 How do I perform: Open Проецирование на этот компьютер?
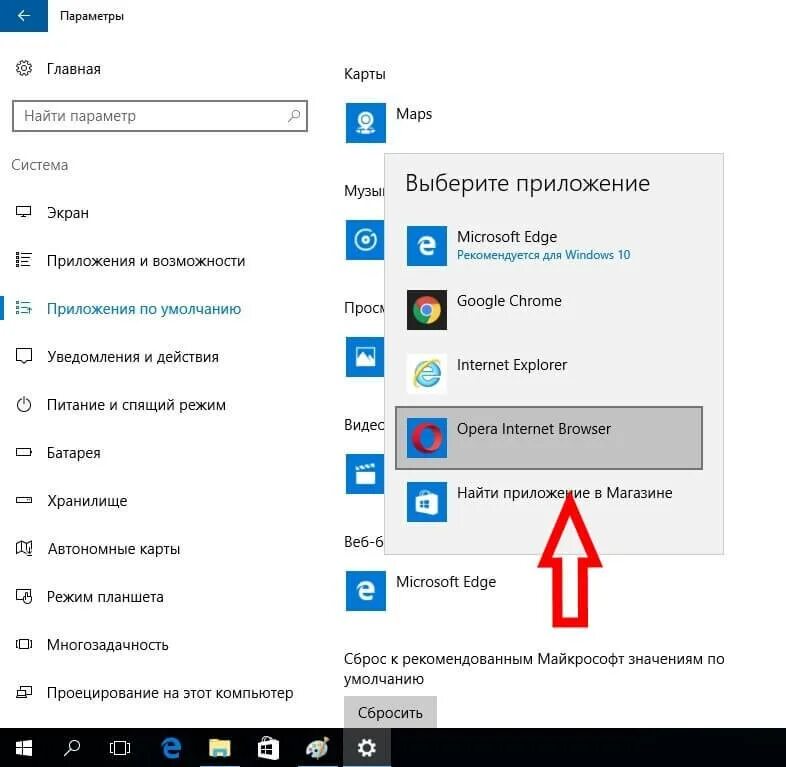[170, 693]
